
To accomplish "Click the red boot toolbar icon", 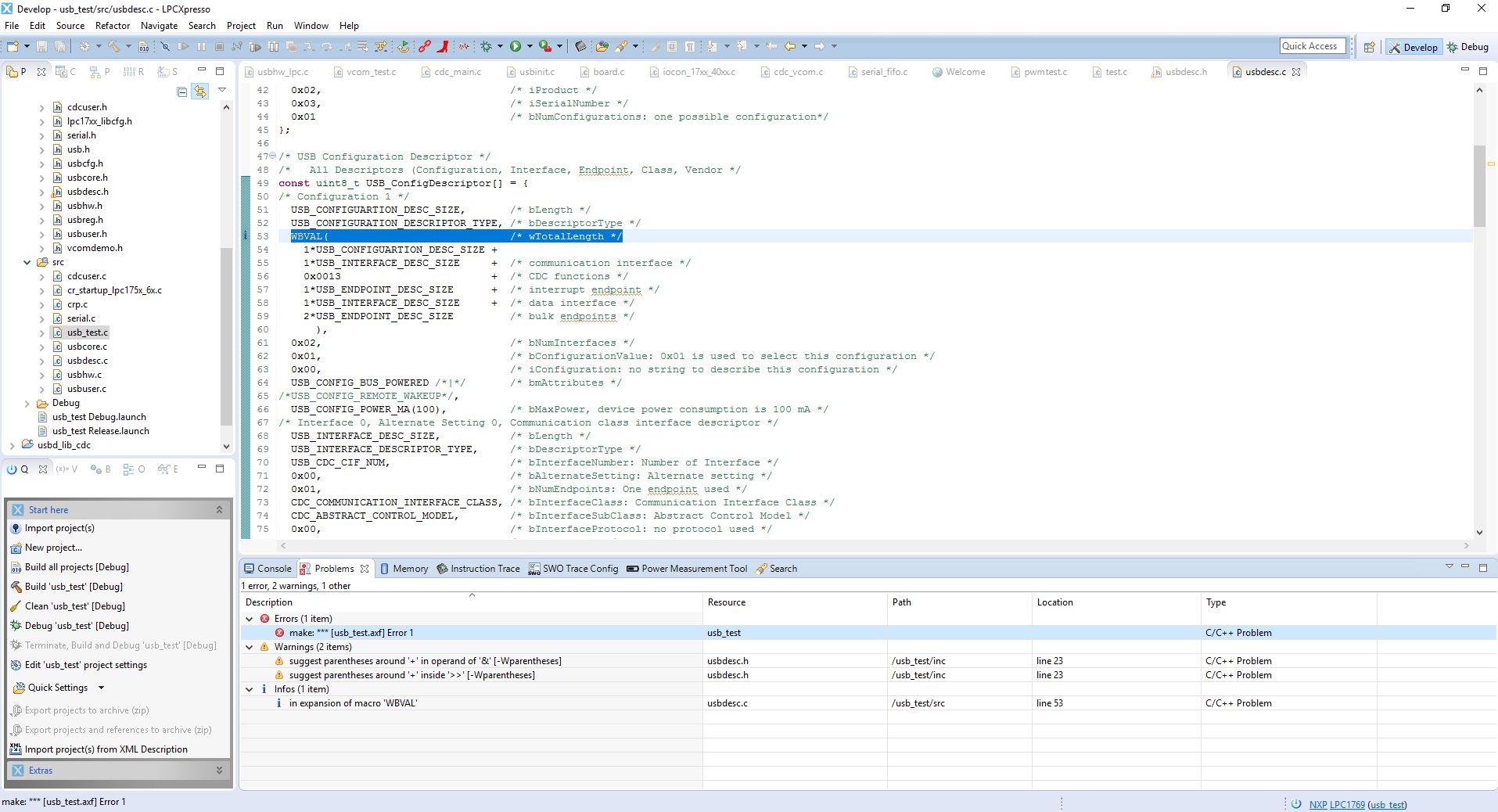I will click(443, 46).
